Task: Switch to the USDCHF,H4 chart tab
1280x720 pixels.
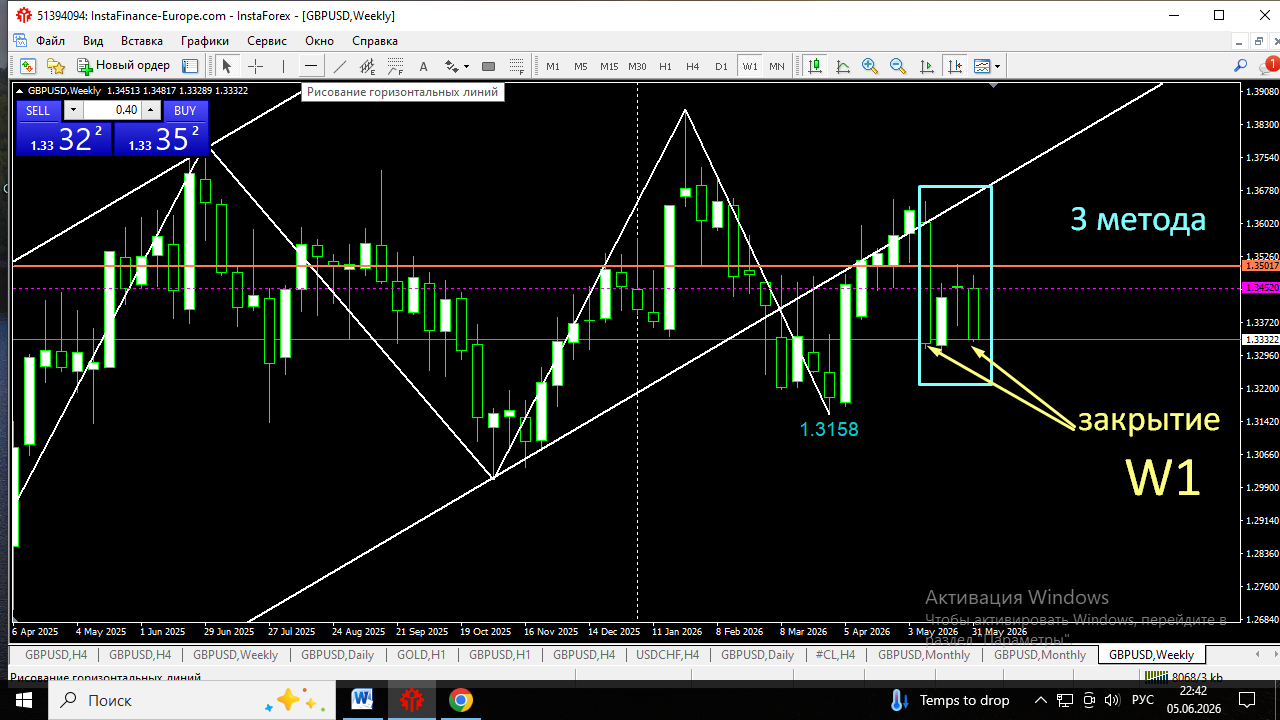Action: (x=668, y=655)
